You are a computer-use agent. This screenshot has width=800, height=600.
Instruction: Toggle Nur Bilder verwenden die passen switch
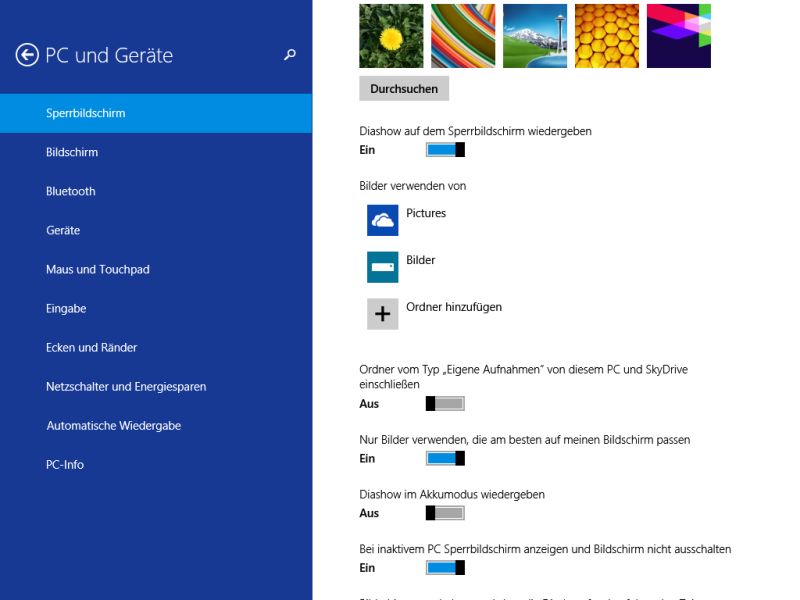click(445, 458)
